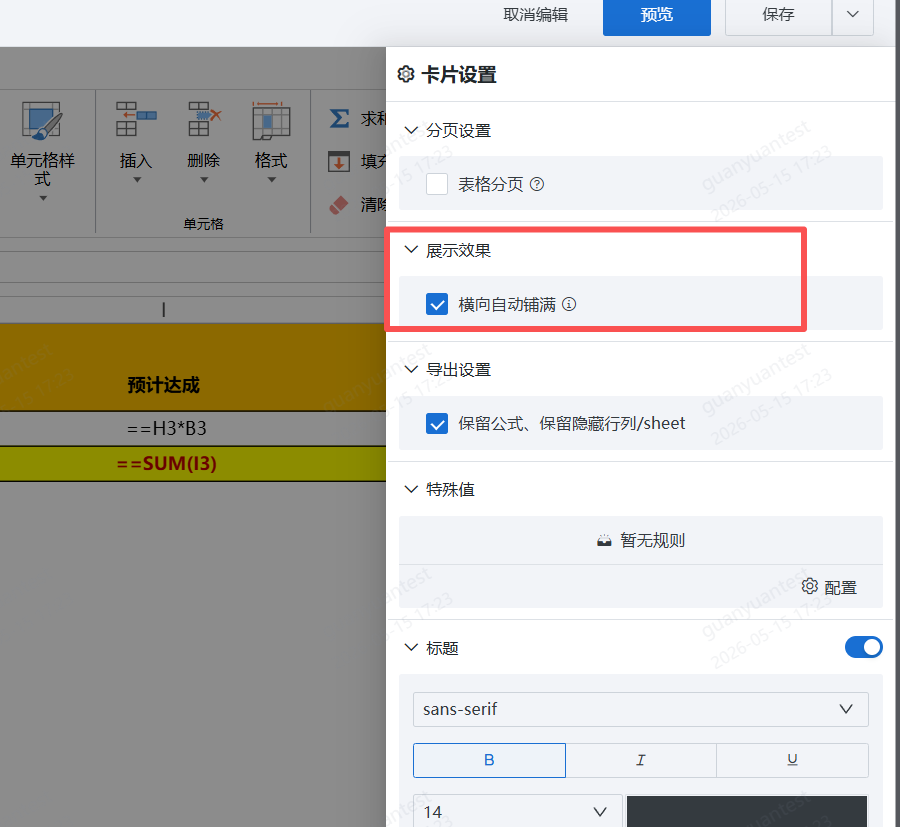Screen dimensions: 900x827
Task: Click the Sum (求和) sigma icon
Action: coord(339,118)
